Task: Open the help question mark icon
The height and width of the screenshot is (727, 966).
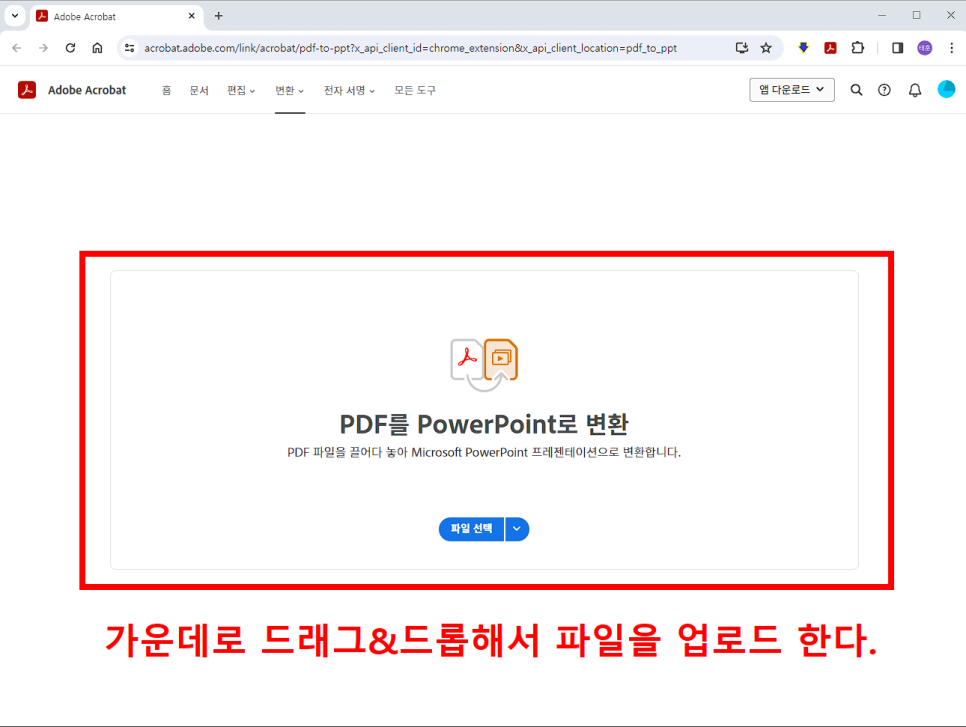Action: (884, 90)
